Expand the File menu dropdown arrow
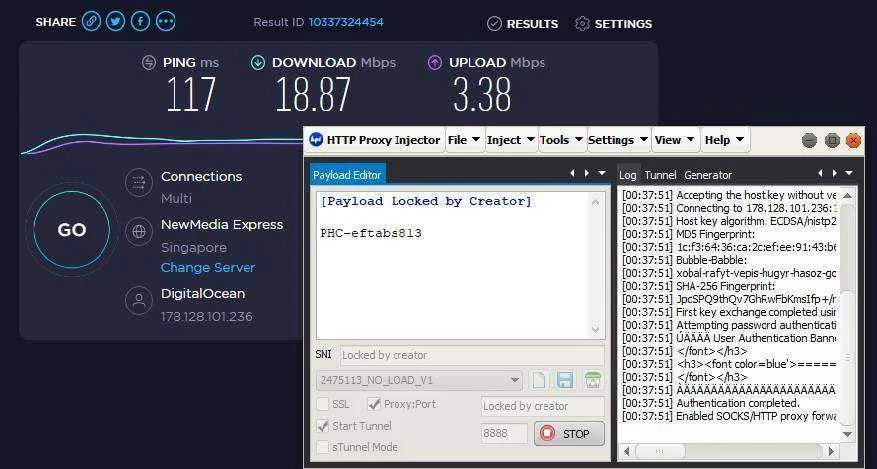Viewport: 877px width, 469px height. (476, 140)
